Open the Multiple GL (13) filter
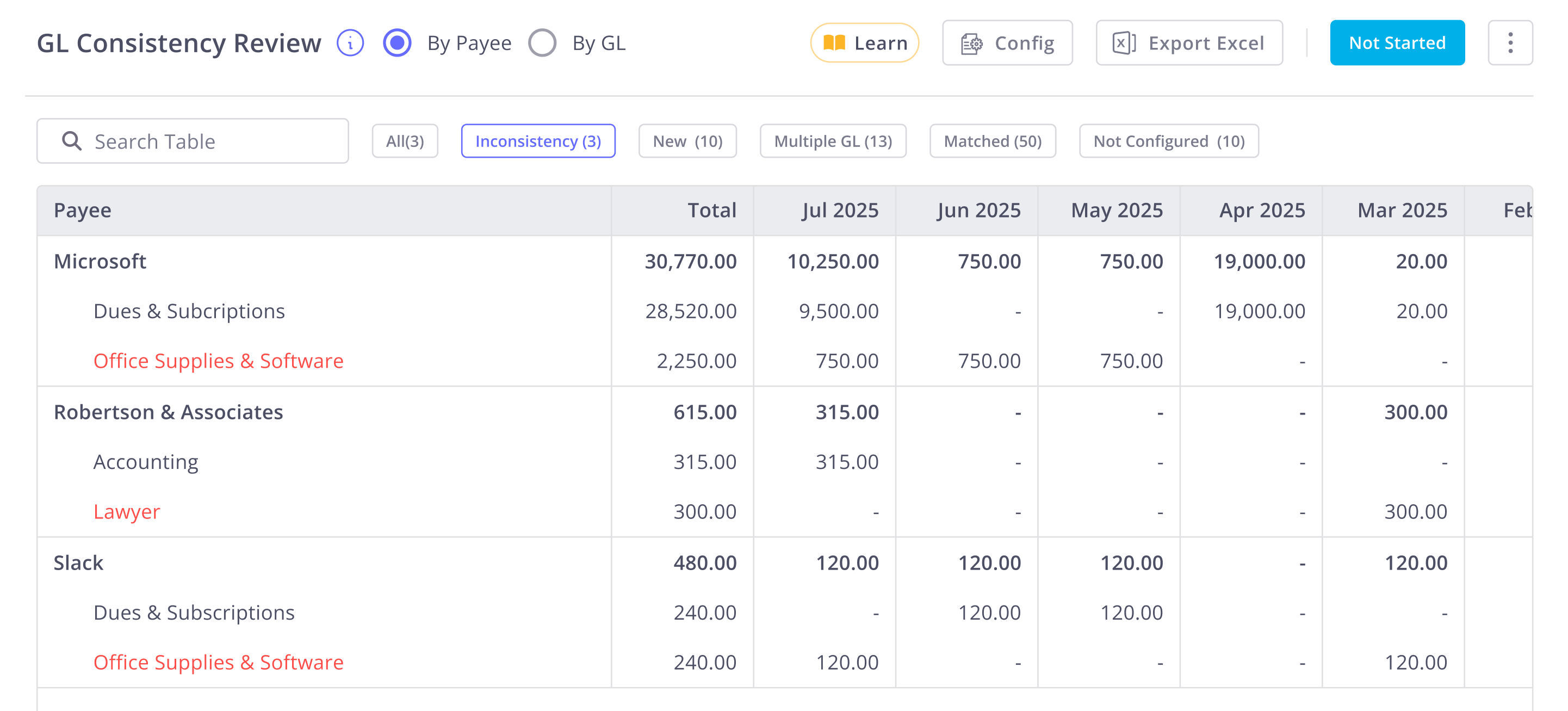Image resolution: width=1568 pixels, height=711 pixels. click(833, 141)
